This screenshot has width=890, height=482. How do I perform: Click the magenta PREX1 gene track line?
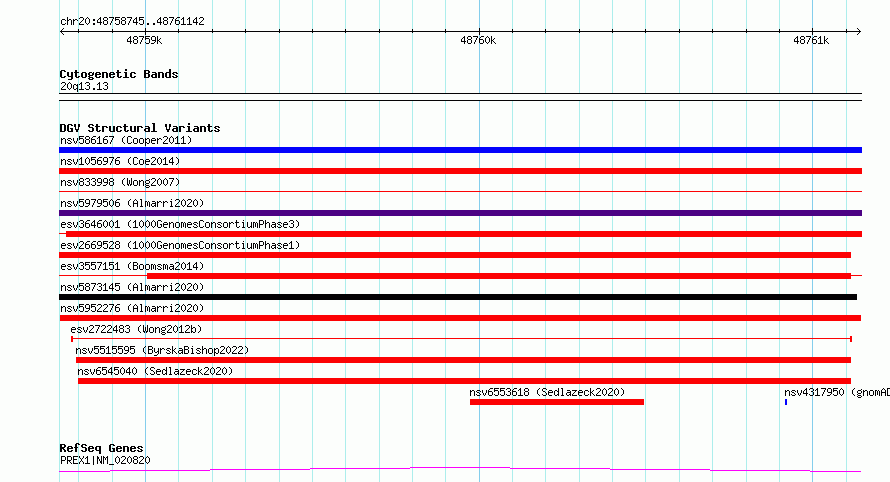(x=460, y=470)
